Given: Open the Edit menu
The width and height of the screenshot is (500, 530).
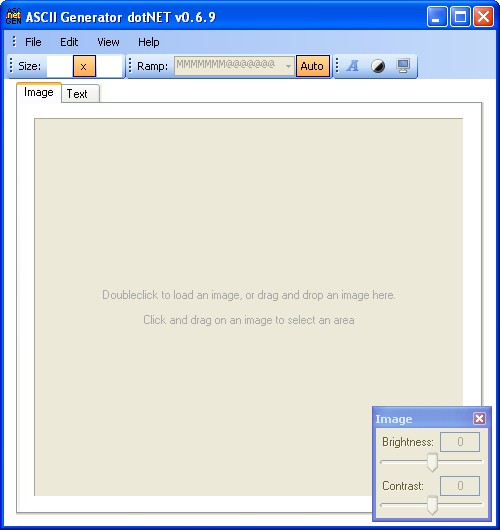Looking at the screenshot, I should [69, 42].
